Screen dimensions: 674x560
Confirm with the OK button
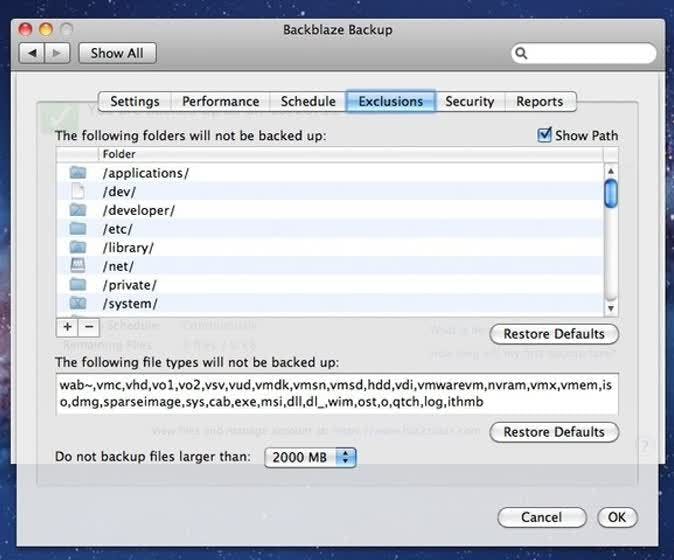617,517
